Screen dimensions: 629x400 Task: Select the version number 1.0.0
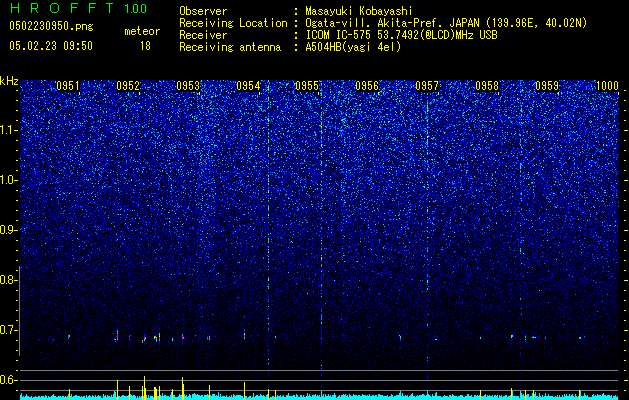(135, 9)
